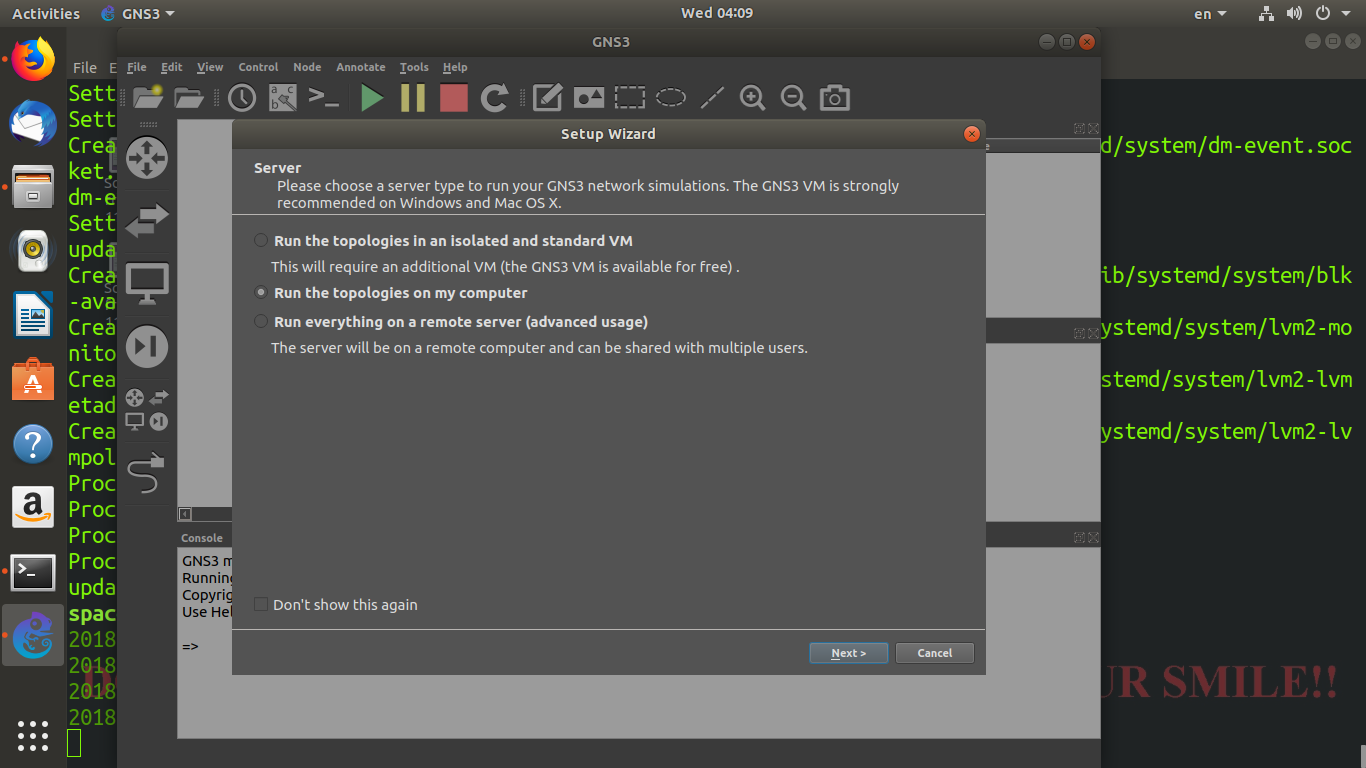Select the Draw rectangle tool
Viewport: 1366px width, 768px height.
click(630, 97)
